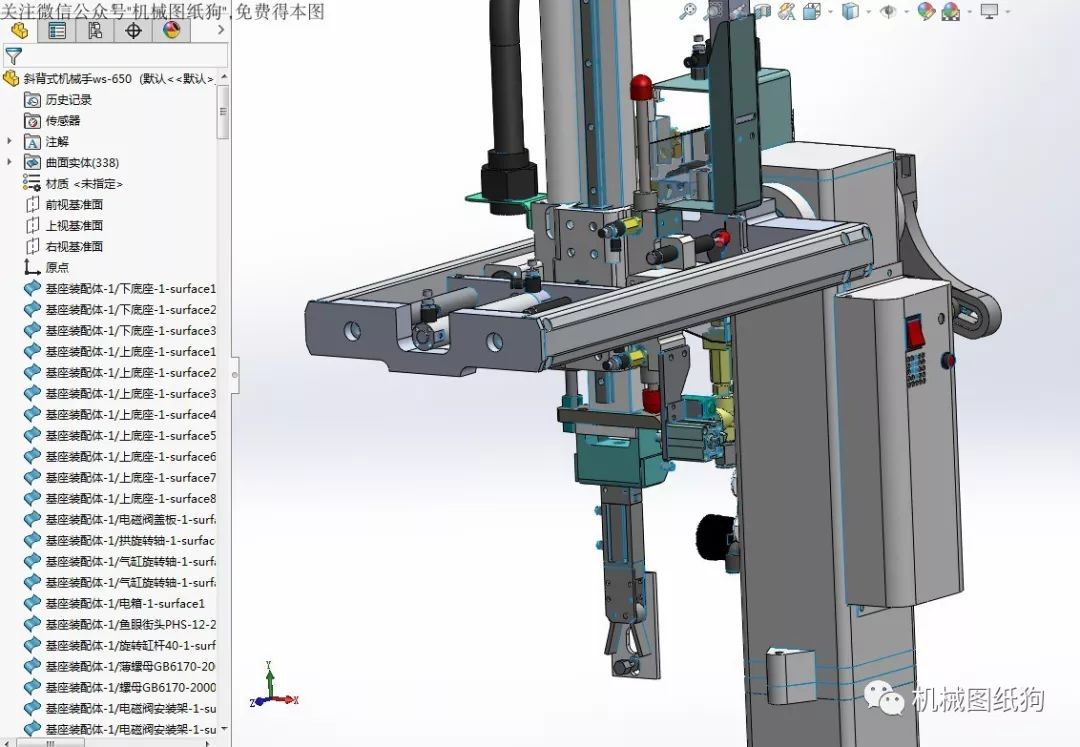Click the 注解 annotation folder icon

[x=32, y=141]
